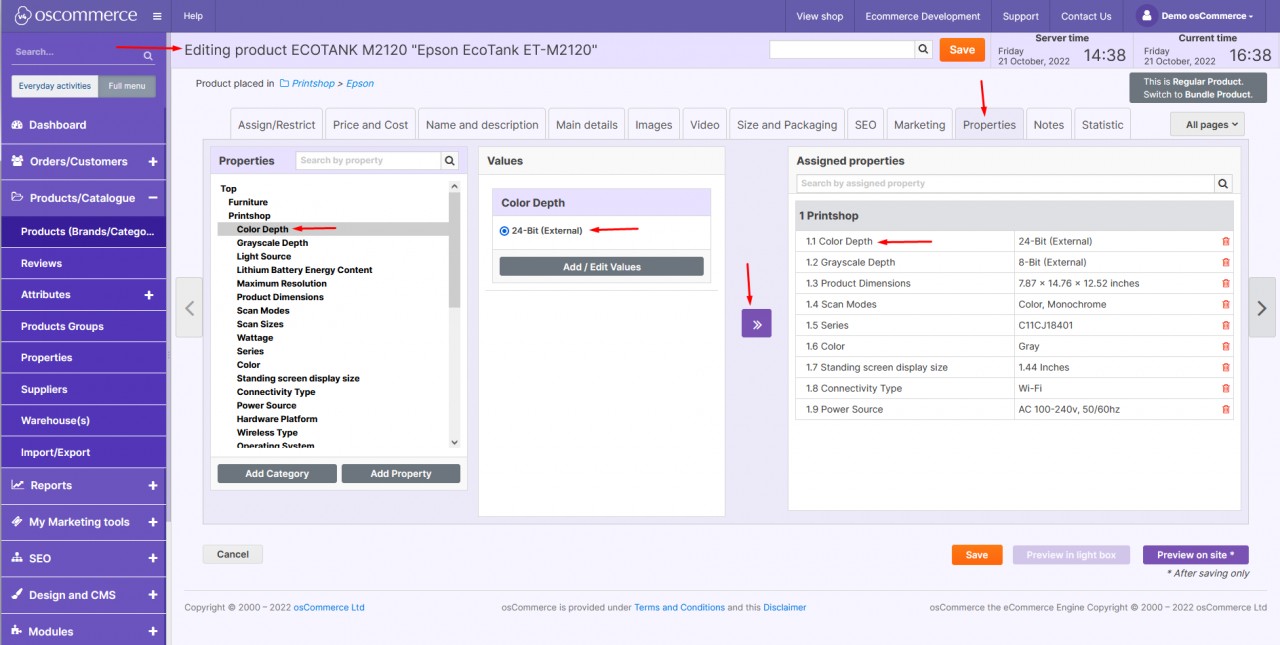Click the Add Property button
Image resolution: width=1280 pixels, height=645 pixels.
[401, 474]
